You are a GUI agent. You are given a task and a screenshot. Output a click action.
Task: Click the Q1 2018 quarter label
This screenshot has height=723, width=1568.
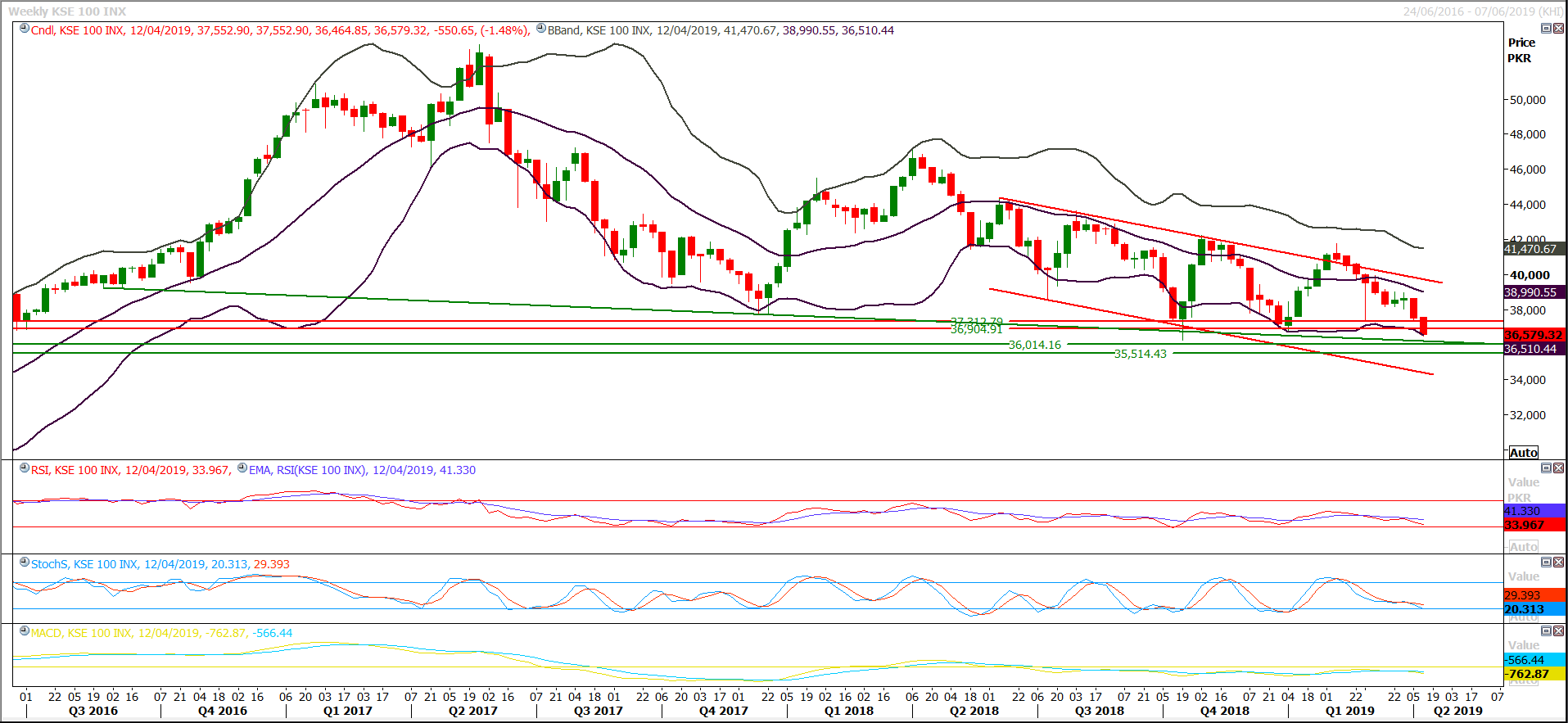[849, 711]
